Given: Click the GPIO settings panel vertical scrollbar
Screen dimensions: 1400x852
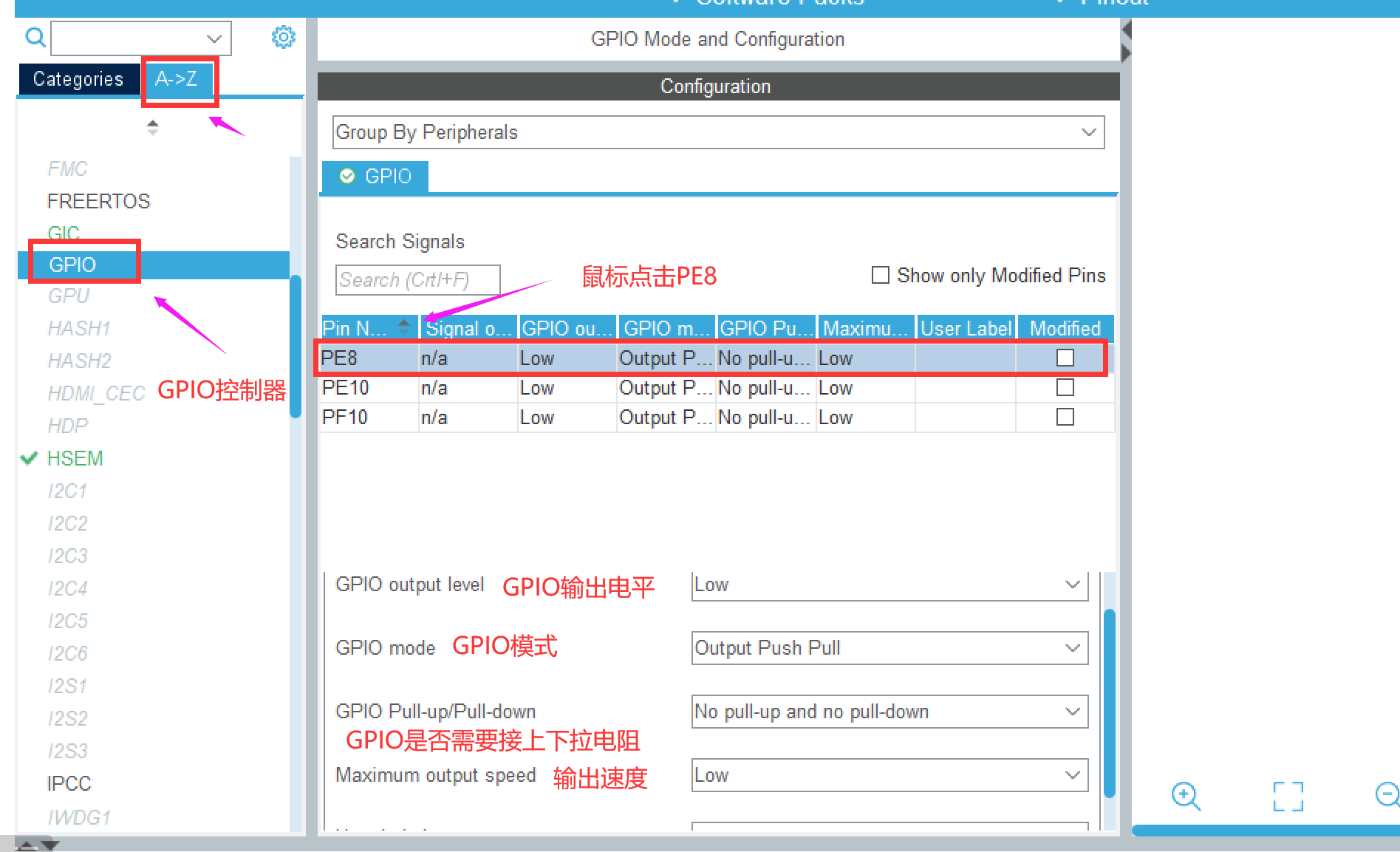Looking at the screenshot, I should point(1108,702).
